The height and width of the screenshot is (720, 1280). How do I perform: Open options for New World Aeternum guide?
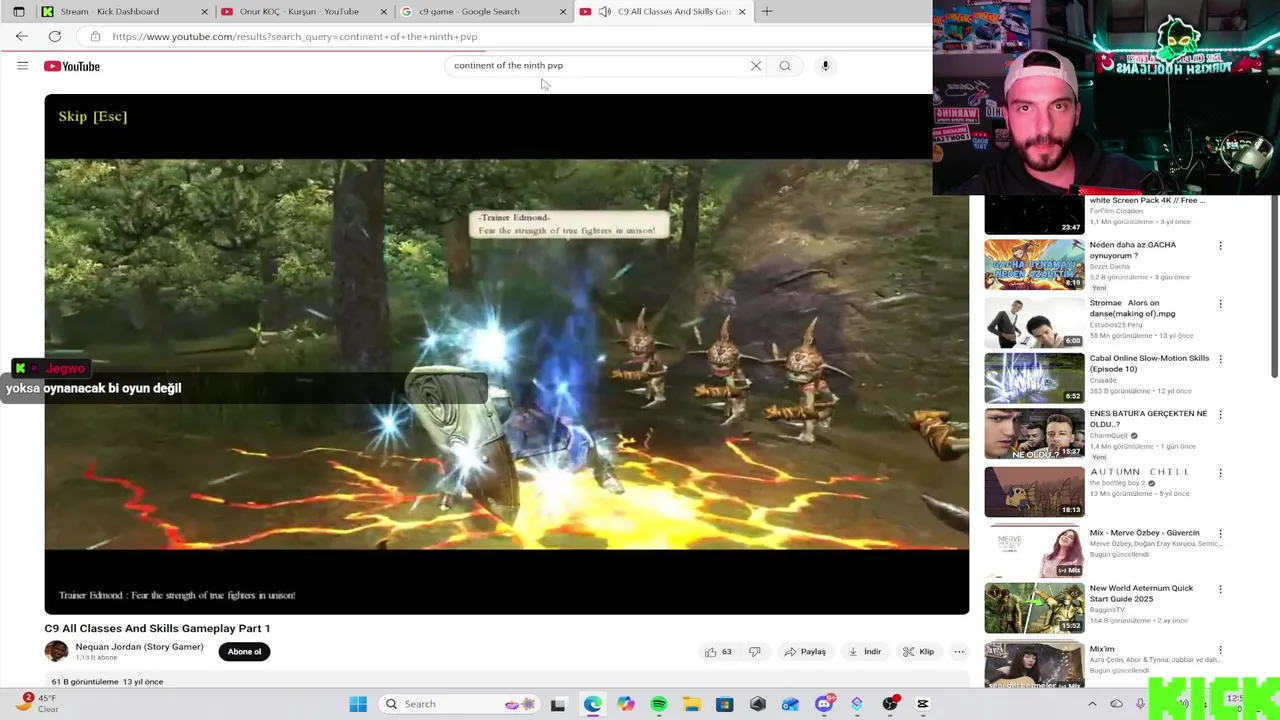pyautogui.click(x=1220, y=590)
